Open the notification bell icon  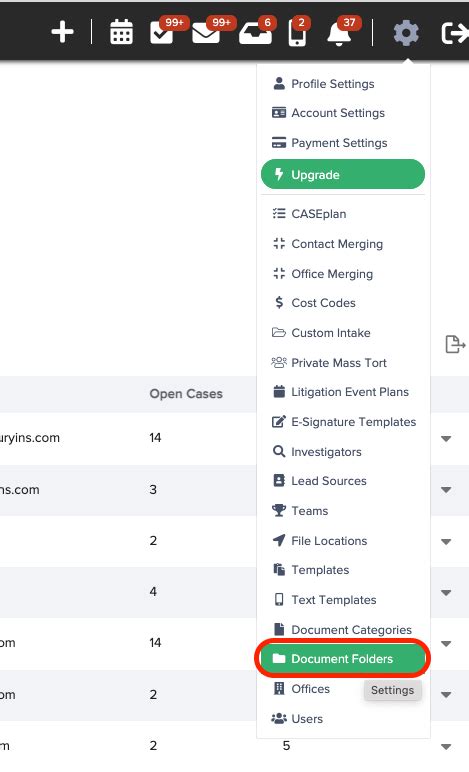point(339,34)
